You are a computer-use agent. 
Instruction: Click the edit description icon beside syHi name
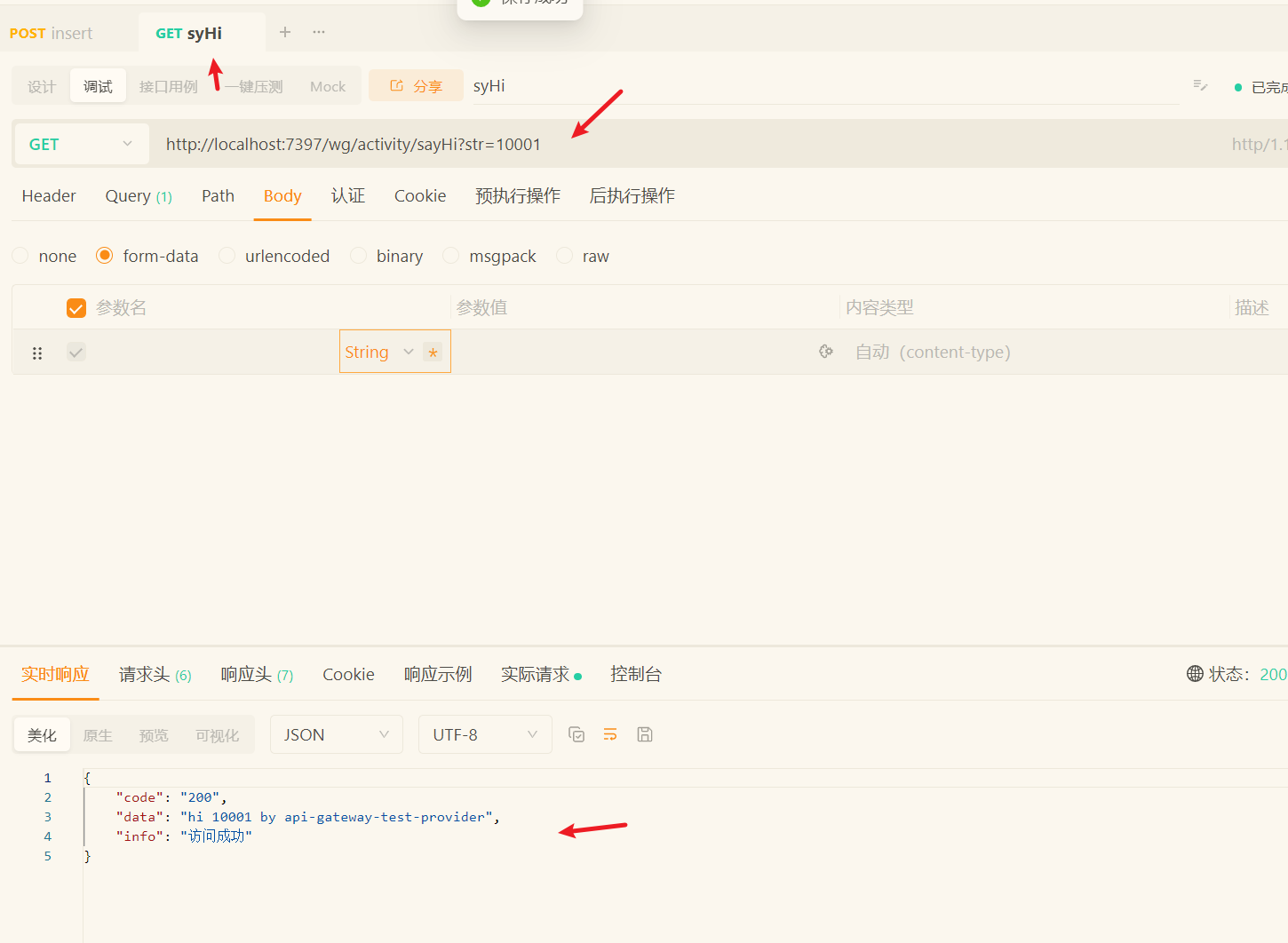(x=1200, y=86)
